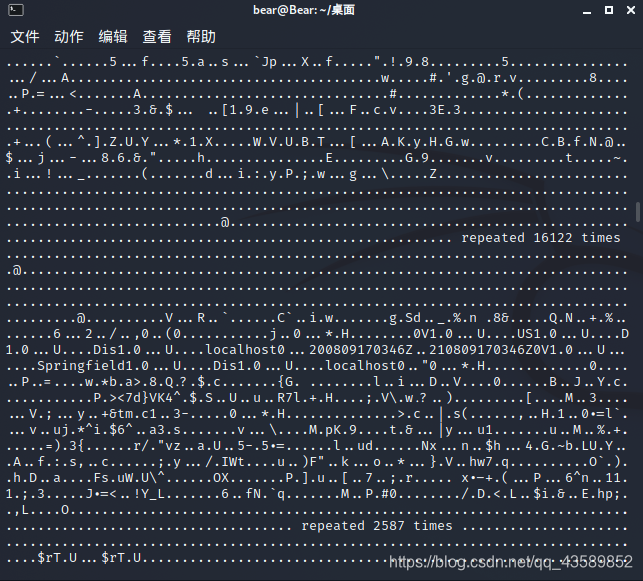The width and height of the screenshot is (643, 581).
Task: Click the vertical scrollbar thumb
Action: [x=638, y=212]
